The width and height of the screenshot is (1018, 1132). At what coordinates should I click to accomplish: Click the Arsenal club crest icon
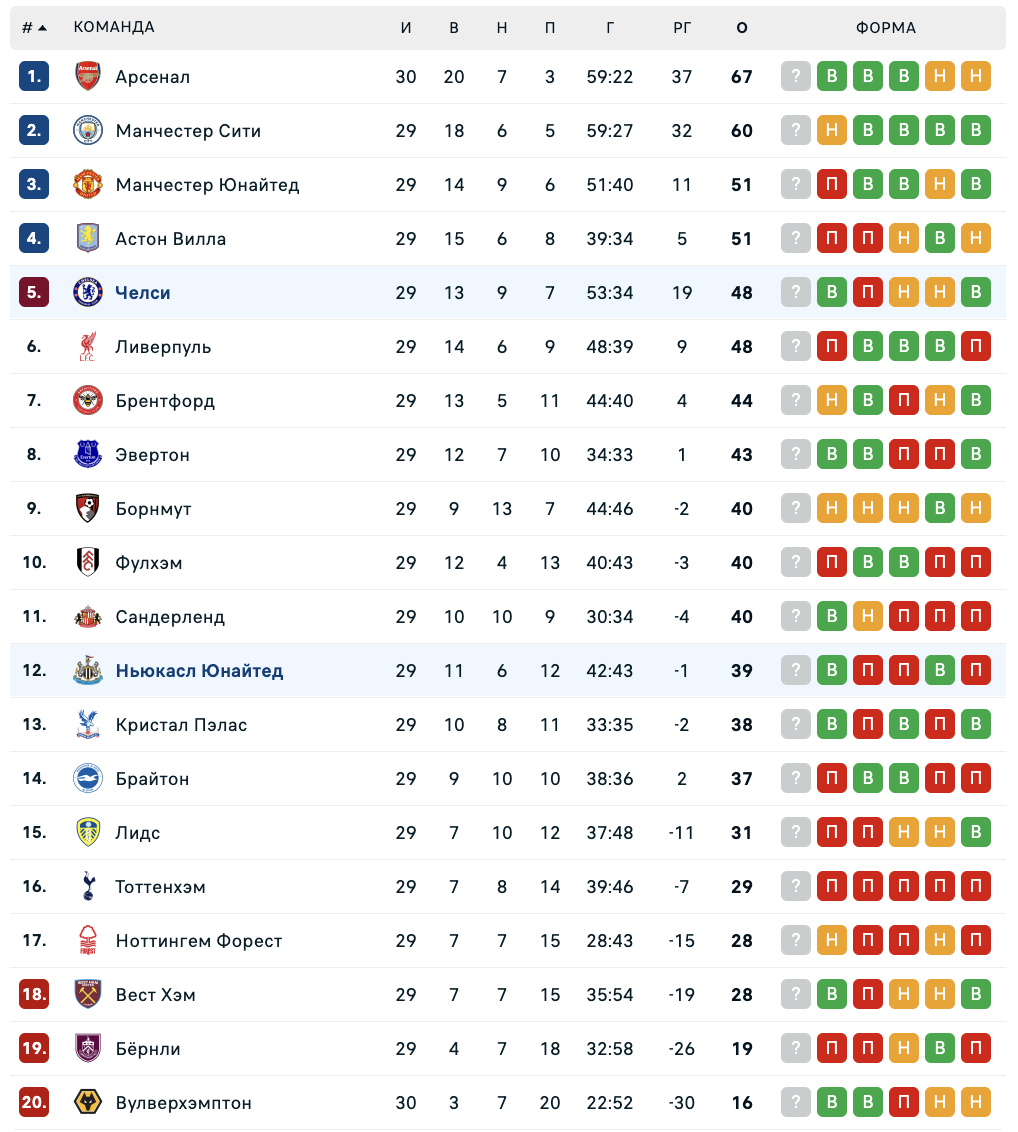88,77
